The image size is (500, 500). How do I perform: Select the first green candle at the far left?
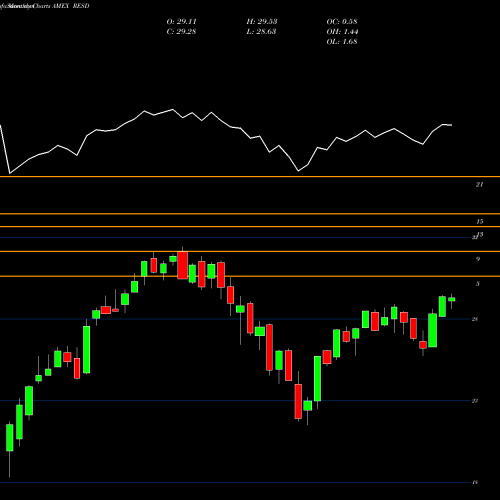10,438
